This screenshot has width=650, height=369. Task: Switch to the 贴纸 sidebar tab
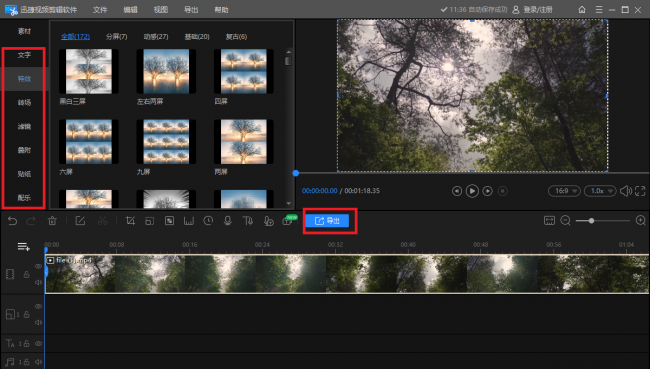(24, 174)
